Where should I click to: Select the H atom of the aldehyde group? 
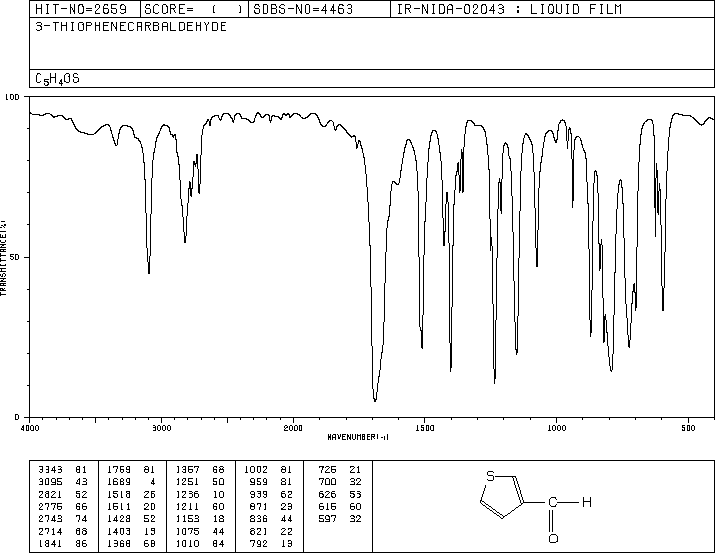point(587,502)
